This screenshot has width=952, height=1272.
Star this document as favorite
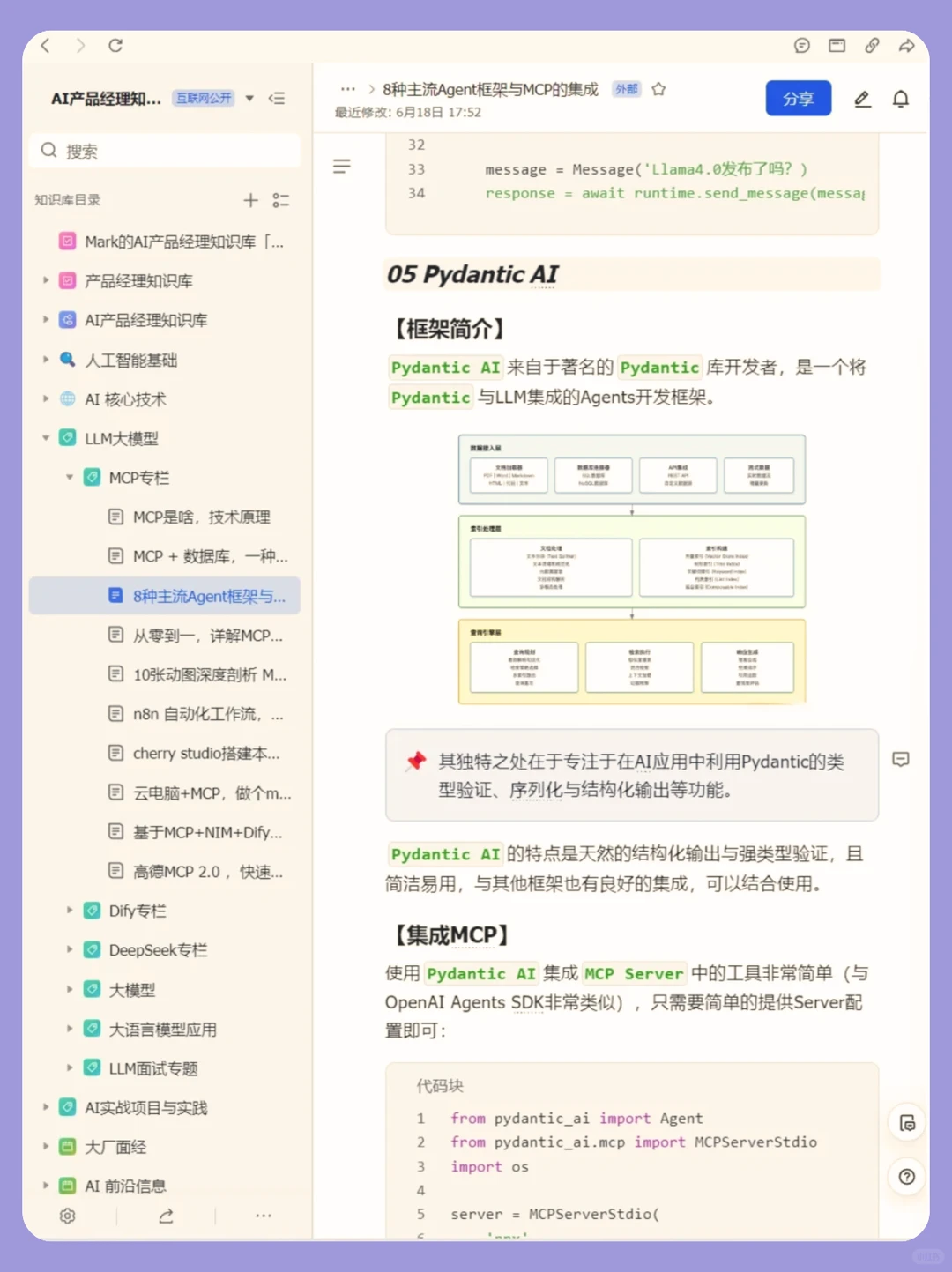coord(658,89)
